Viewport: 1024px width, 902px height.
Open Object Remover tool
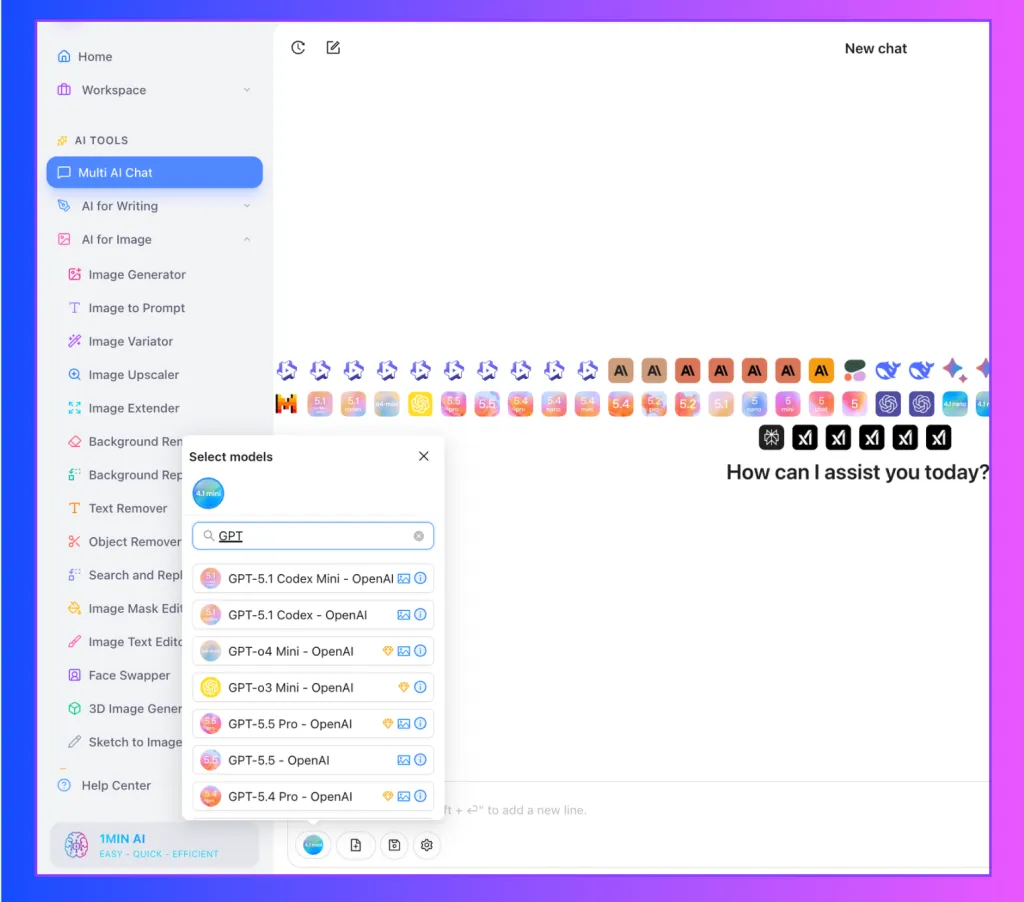(x=124, y=541)
